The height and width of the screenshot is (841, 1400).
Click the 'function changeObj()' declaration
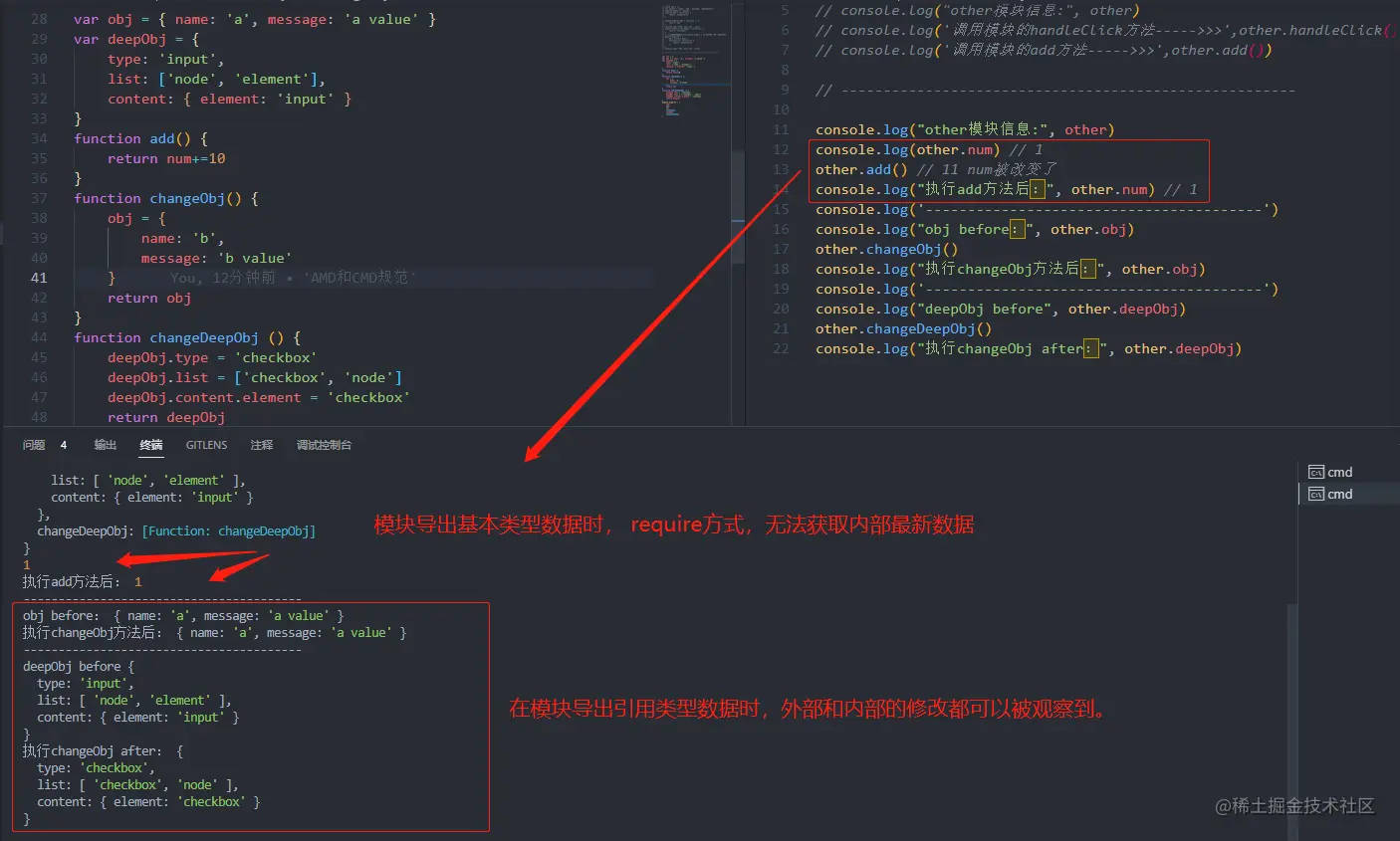click(x=165, y=198)
